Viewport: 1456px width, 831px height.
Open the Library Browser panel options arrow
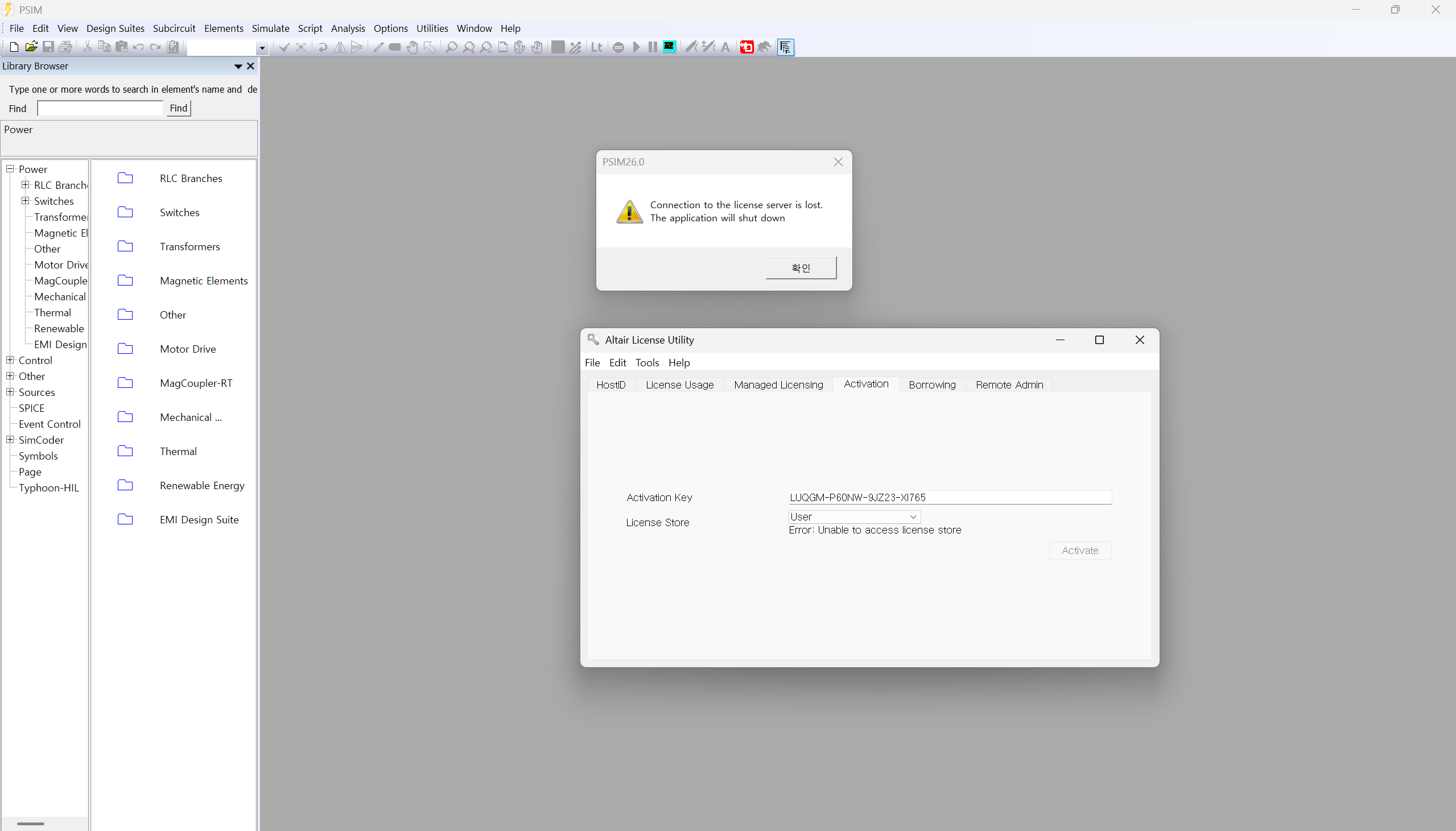[x=238, y=66]
